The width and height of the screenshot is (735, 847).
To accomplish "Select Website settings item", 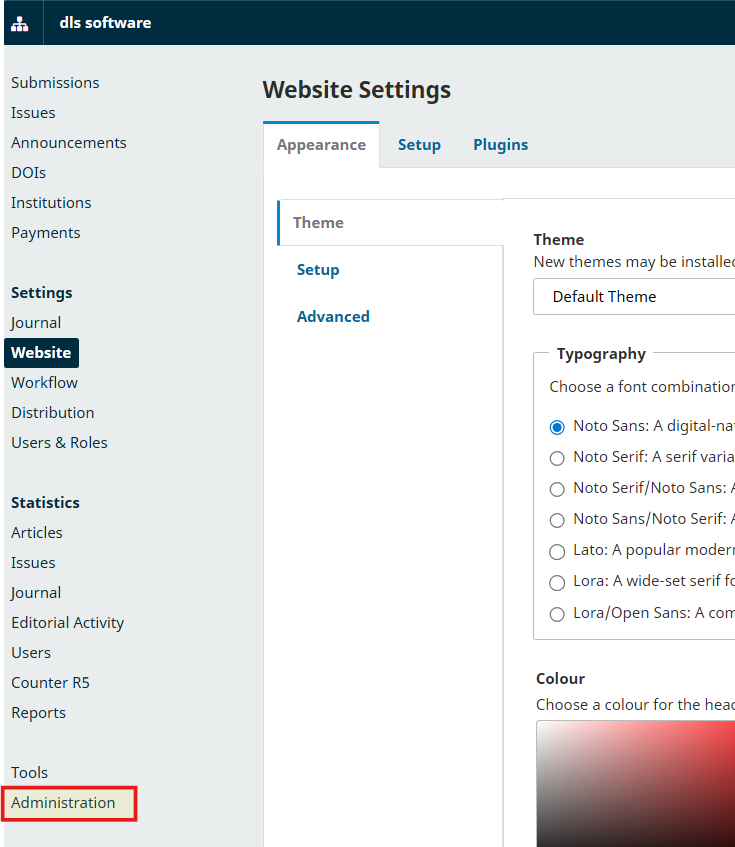I will coord(41,353).
